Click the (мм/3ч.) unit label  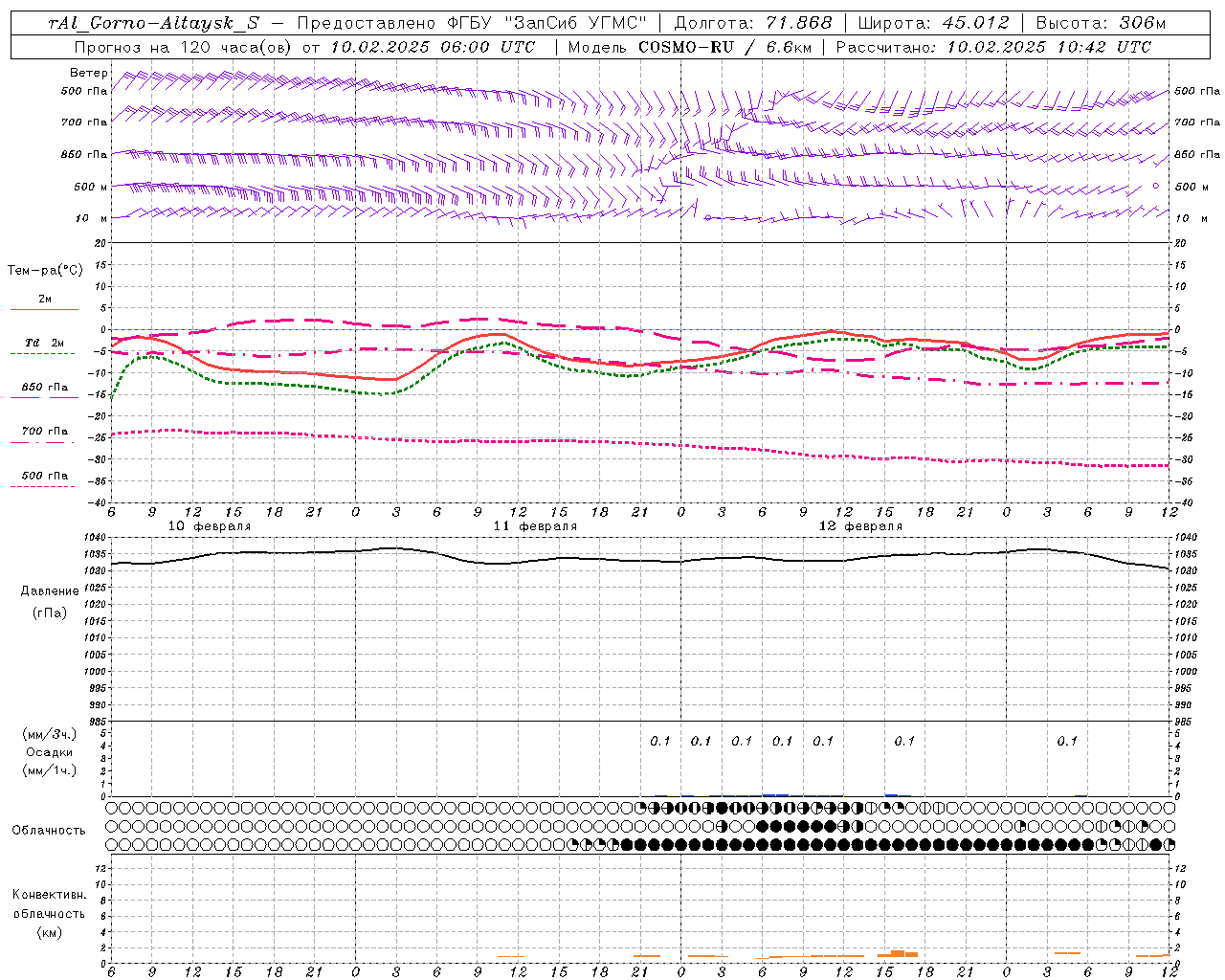(x=50, y=734)
